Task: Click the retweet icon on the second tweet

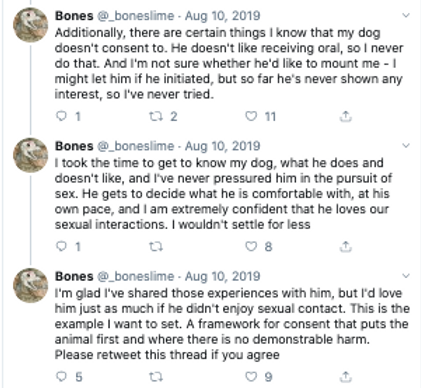Action: [x=156, y=247]
